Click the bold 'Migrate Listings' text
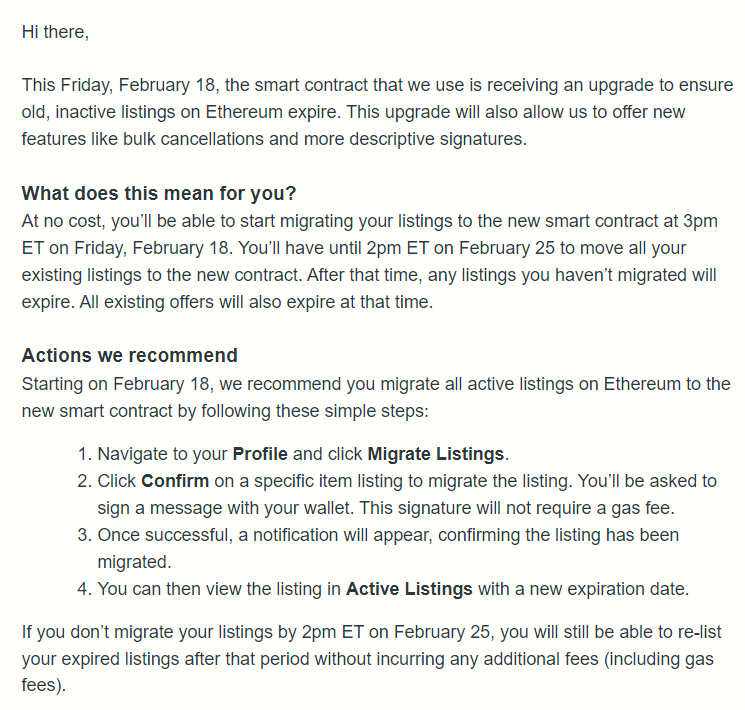The height and width of the screenshot is (710, 745). point(436,454)
